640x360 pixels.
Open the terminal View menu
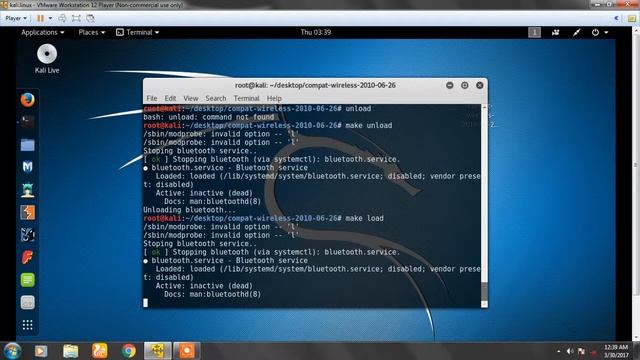[x=191, y=98]
